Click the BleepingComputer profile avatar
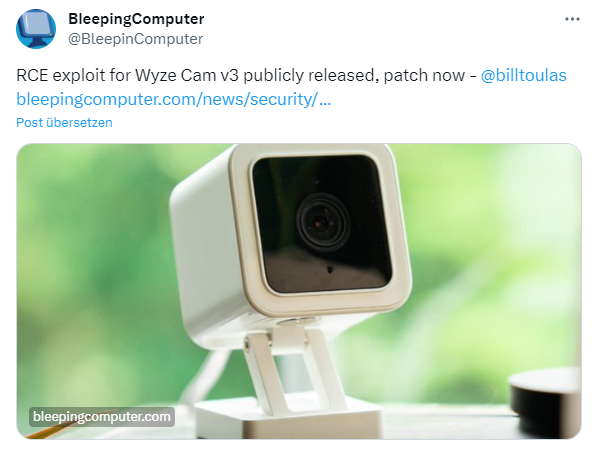592x452 pixels. click(36, 29)
